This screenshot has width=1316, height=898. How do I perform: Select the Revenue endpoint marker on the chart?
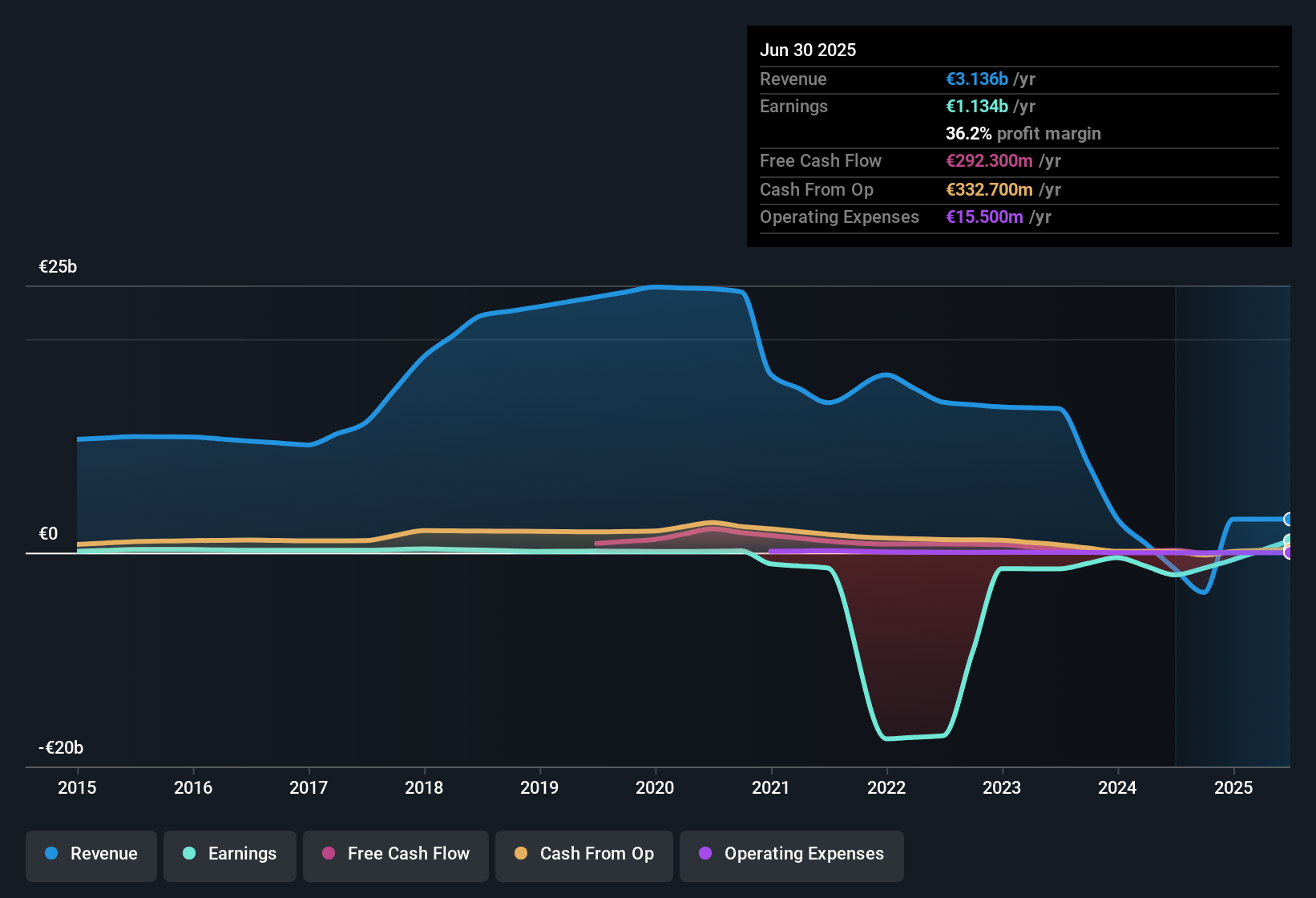tap(1289, 518)
